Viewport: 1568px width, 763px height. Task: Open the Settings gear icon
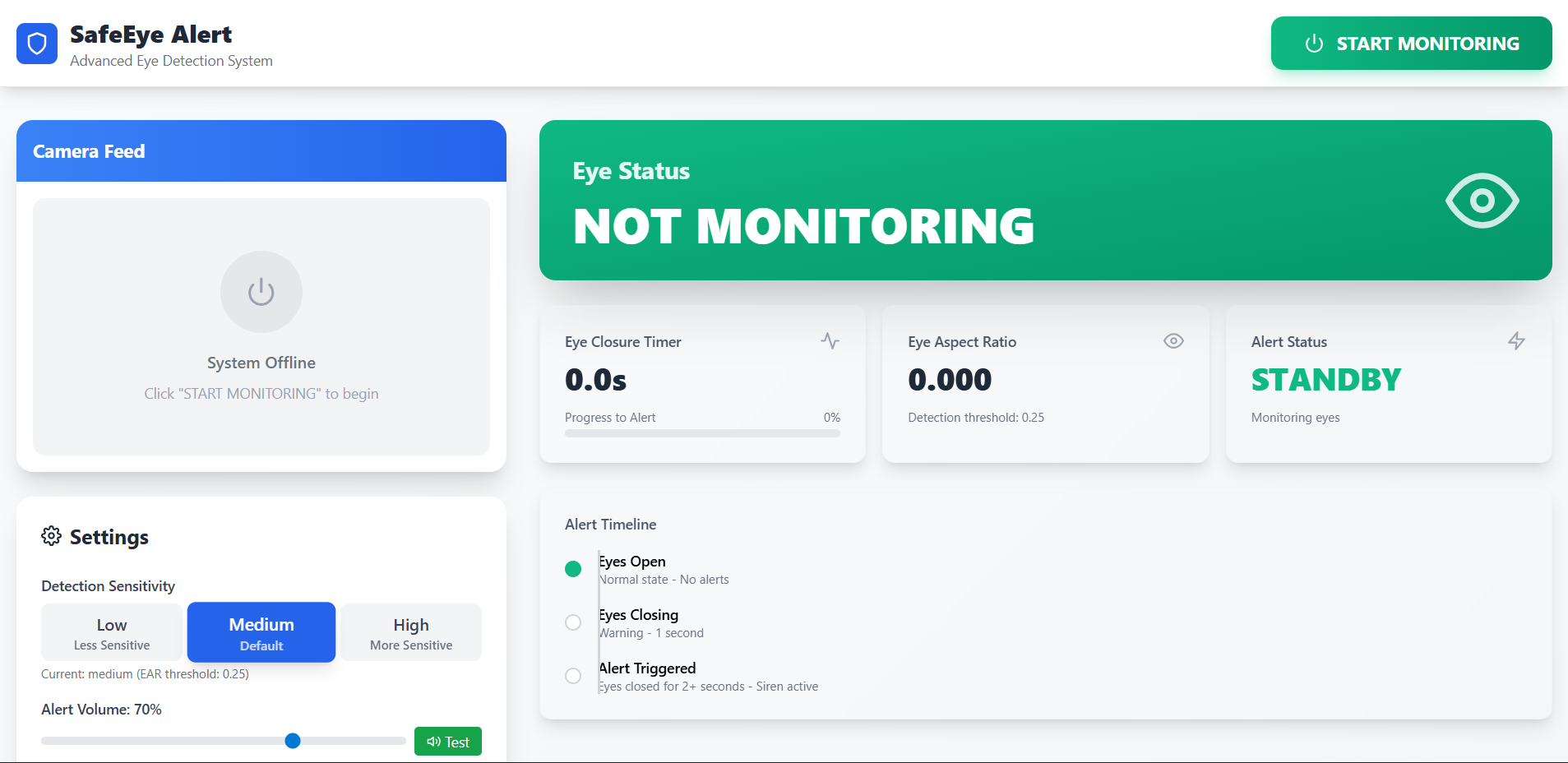(51, 536)
